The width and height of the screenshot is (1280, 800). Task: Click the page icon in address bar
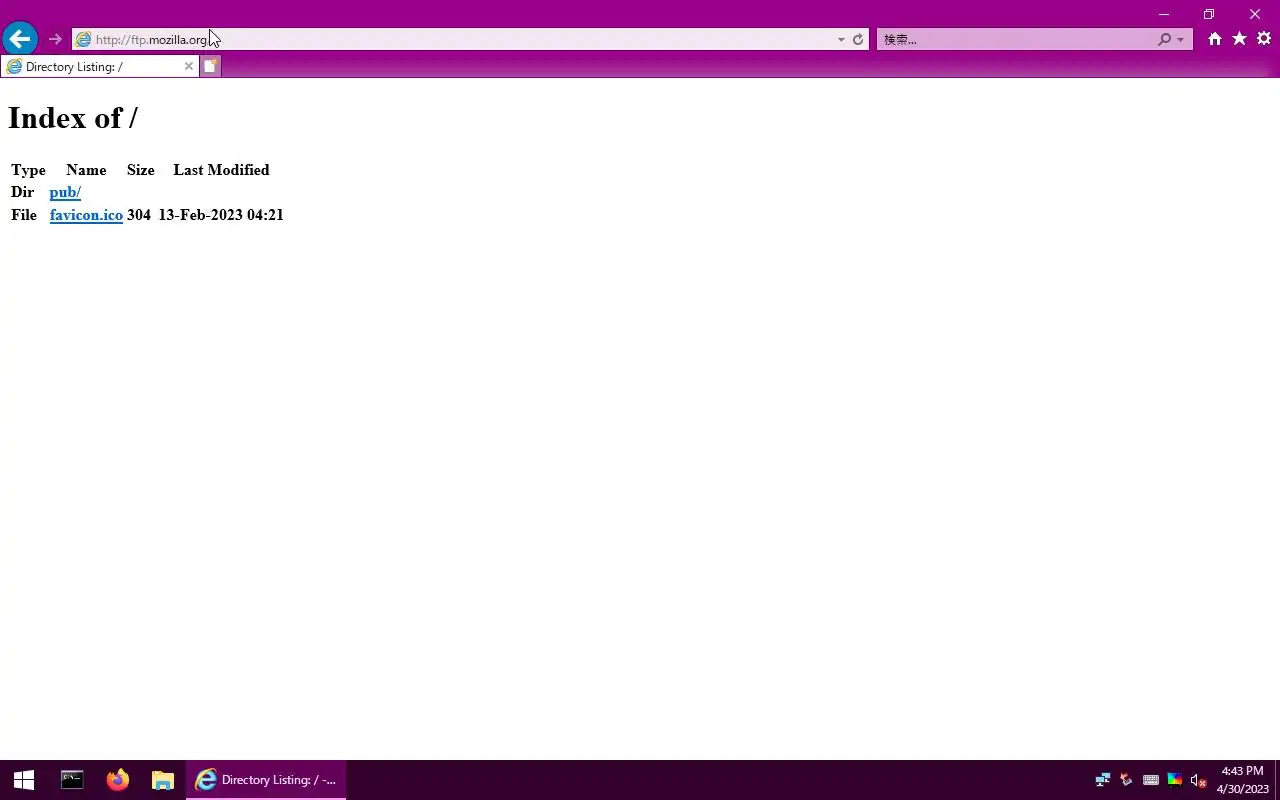(84, 40)
